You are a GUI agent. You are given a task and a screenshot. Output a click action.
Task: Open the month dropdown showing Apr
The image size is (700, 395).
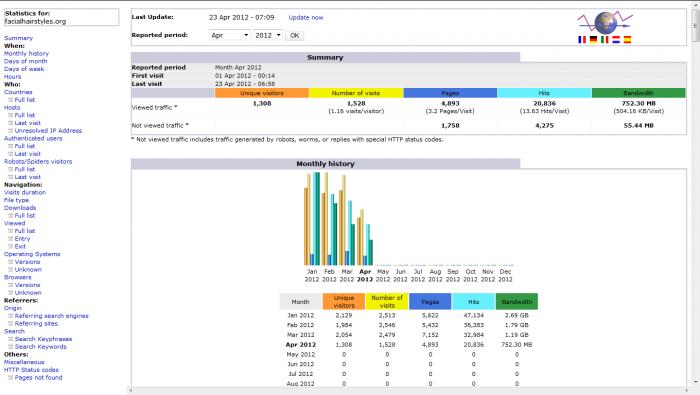click(229, 35)
